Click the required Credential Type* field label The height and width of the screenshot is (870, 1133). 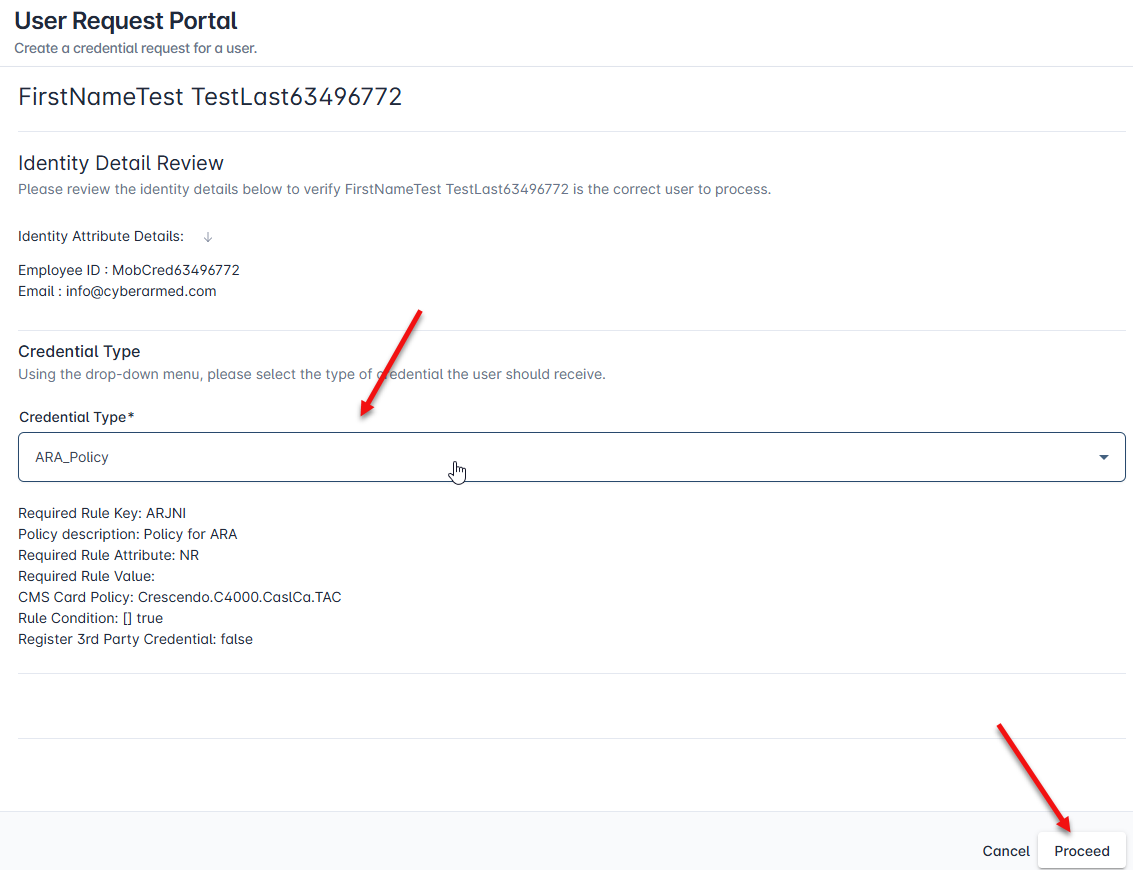(77, 417)
